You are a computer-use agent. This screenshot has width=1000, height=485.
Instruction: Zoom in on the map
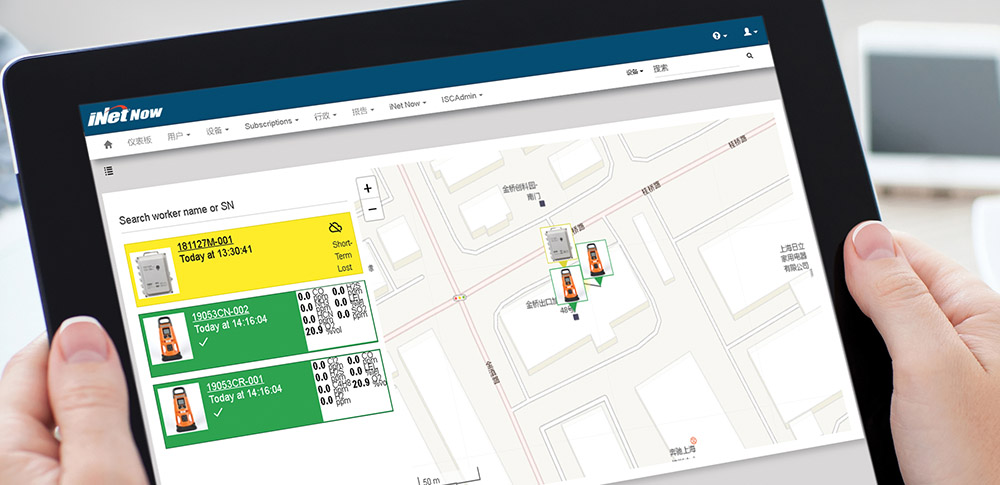pos(367,187)
